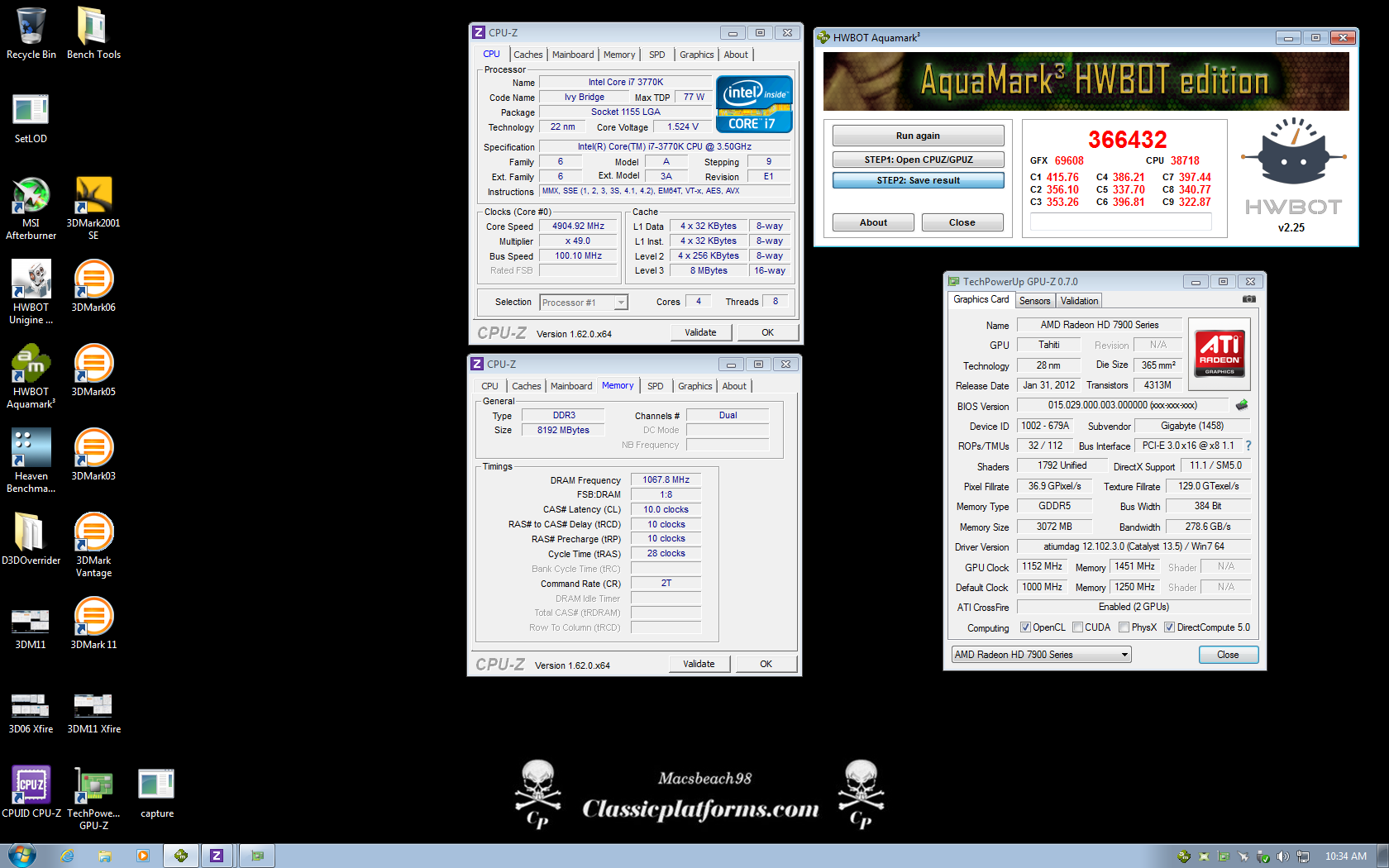Click Bus Interface question mark icon
The width and height of the screenshot is (1389, 868).
1248,446
